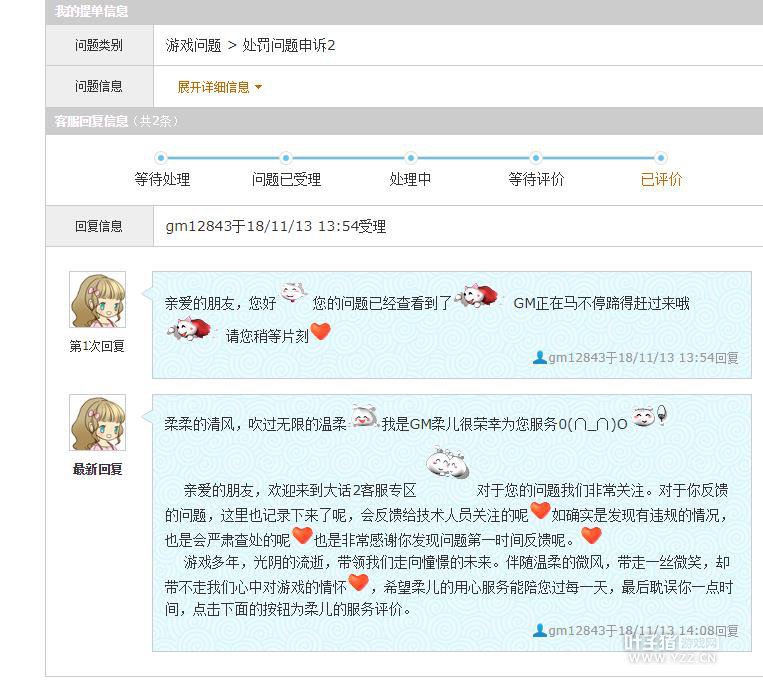Click the user icon beside 13:54回复 timestamp
Viewport: 763px width, 695px height.
tap(539, 358)
